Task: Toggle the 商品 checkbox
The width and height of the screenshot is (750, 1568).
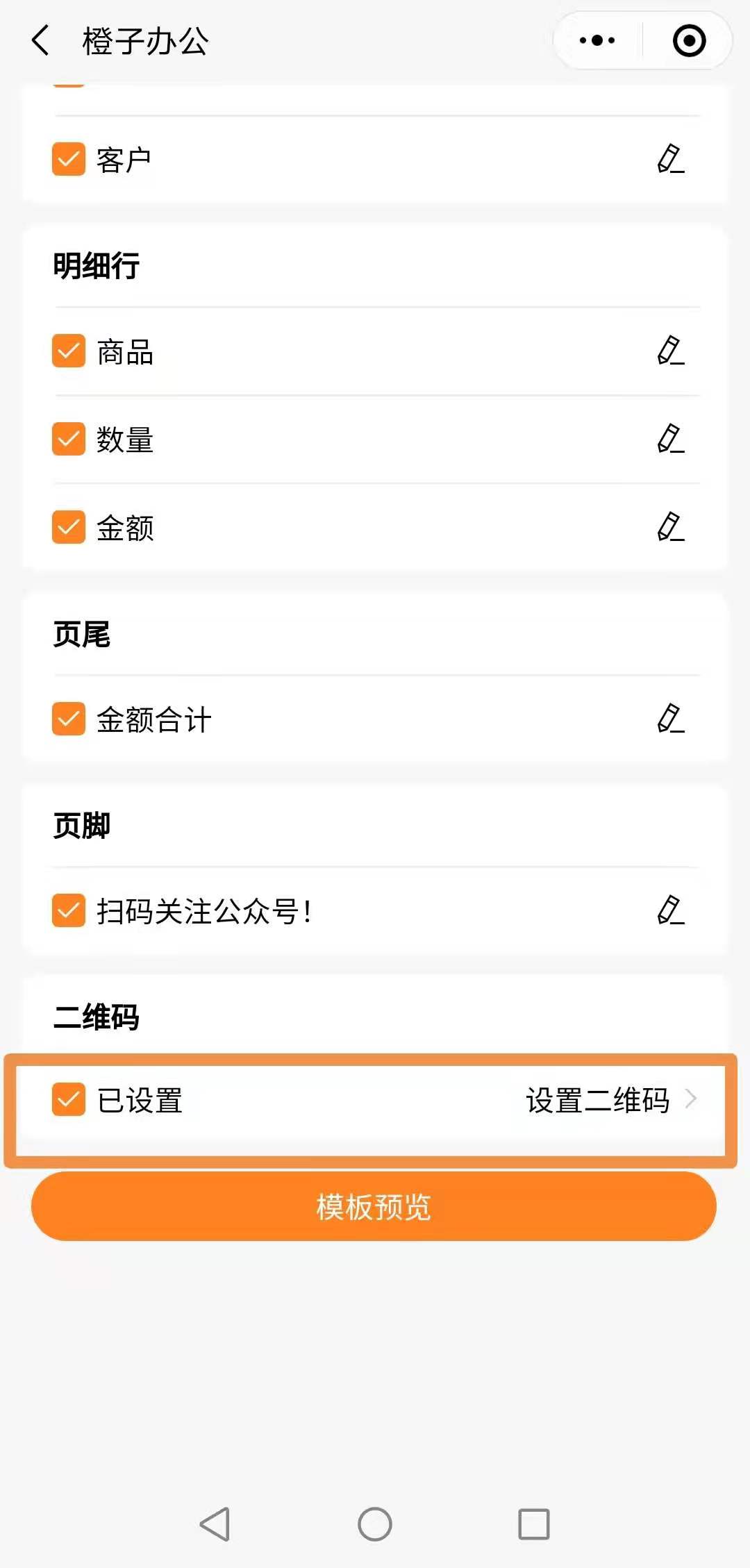Action: pyautogui.click(x=69, y=351)
